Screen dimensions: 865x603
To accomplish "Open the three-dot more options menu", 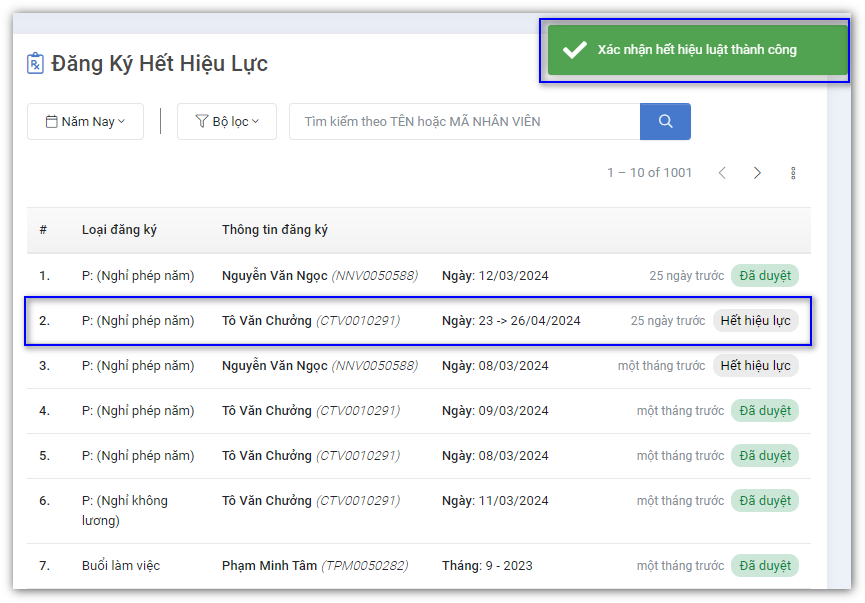I will (793, 173).
